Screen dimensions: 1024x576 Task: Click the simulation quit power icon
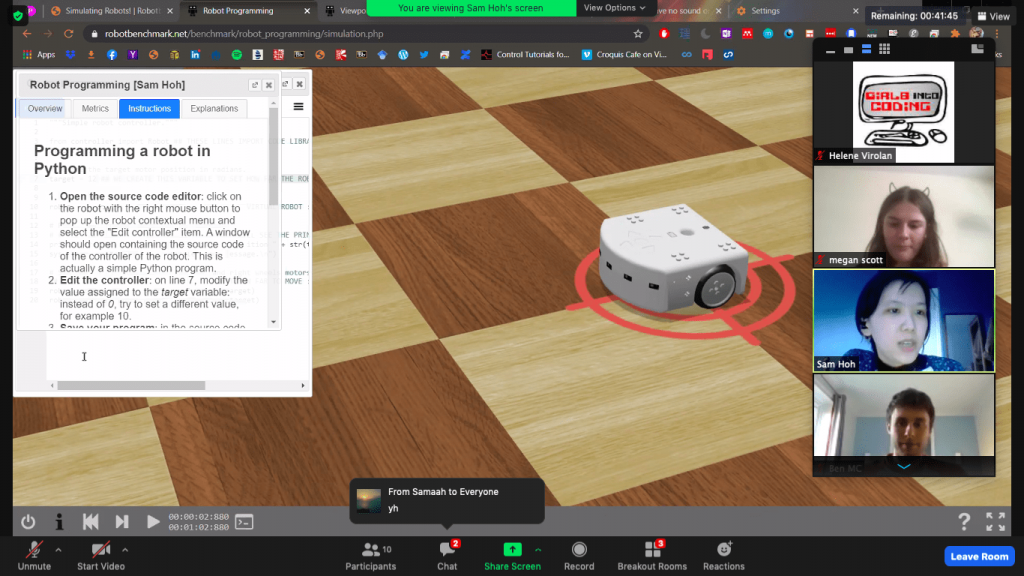click(28, 521)
